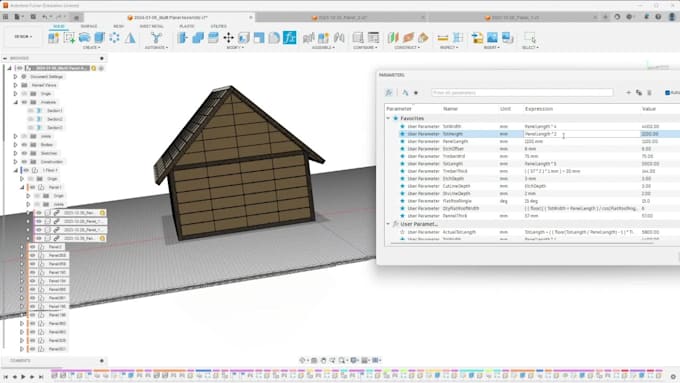Open the Design workspace dropdown
The image size is (680, 383).
tap(23, 36)
